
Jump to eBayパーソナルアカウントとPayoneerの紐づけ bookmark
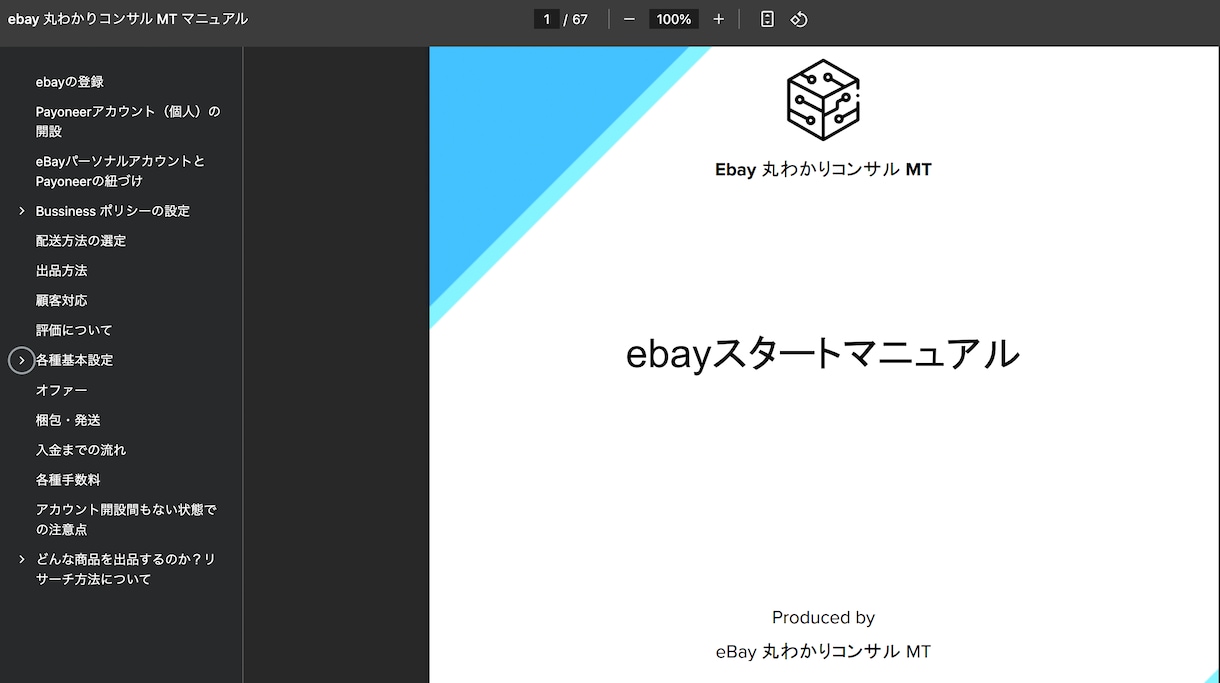pyautogui.click(x=120, y=171)
